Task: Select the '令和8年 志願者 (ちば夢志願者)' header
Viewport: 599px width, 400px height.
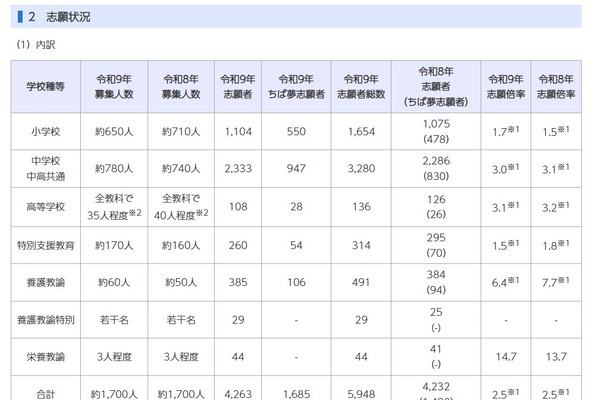Action: click(436, 86)
